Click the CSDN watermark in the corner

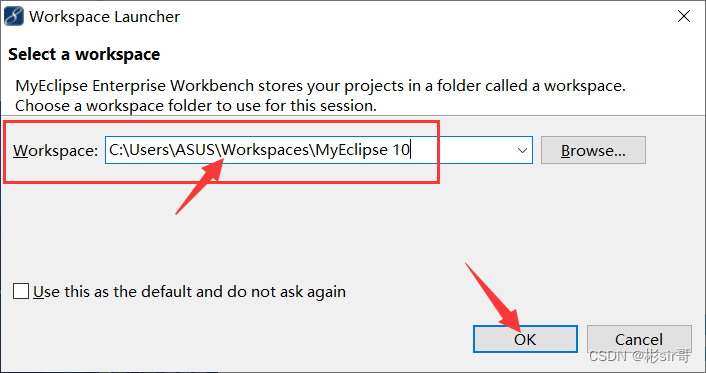point(639,356)
